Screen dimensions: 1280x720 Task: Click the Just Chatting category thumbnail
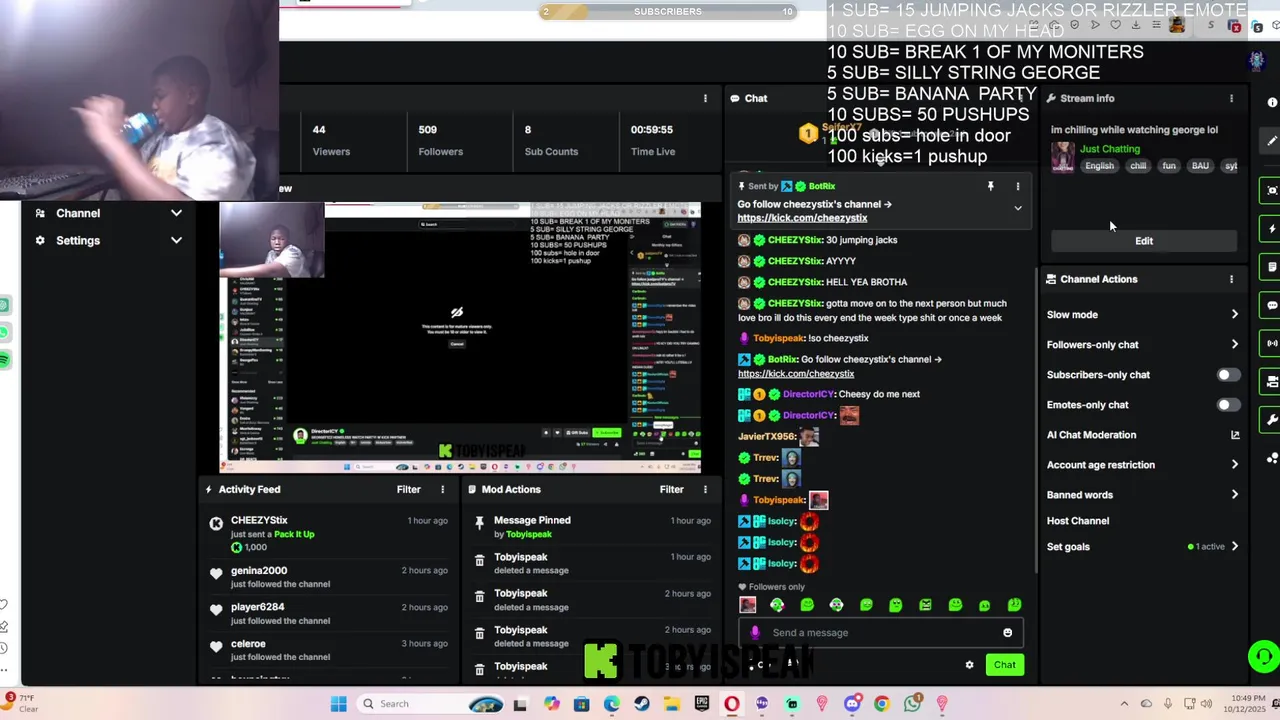[1062, 158]
